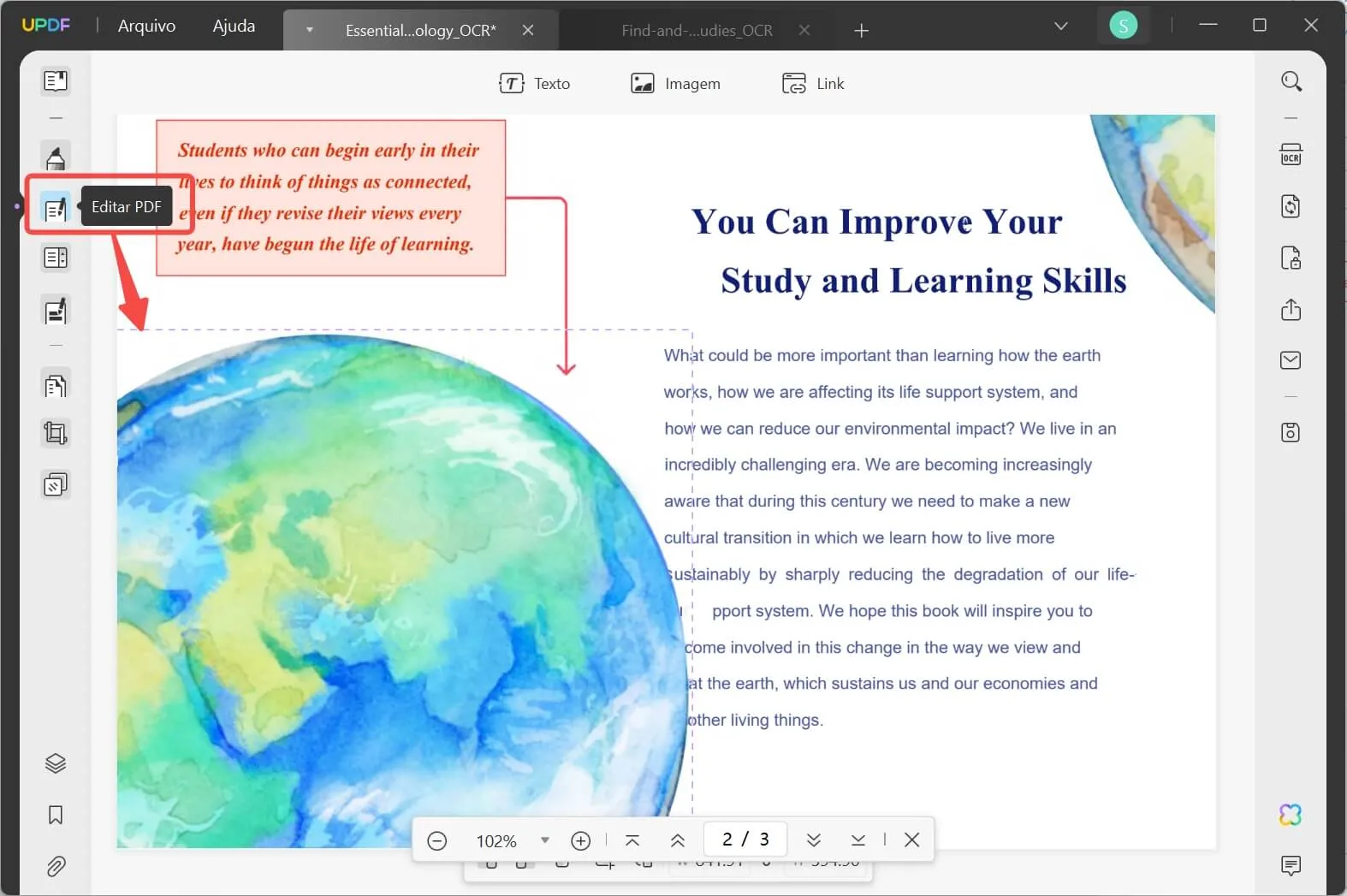Open the dropdown arrow on Essential tab
Viewport: 1347px width, 896px height.
[x=310, y=30]
